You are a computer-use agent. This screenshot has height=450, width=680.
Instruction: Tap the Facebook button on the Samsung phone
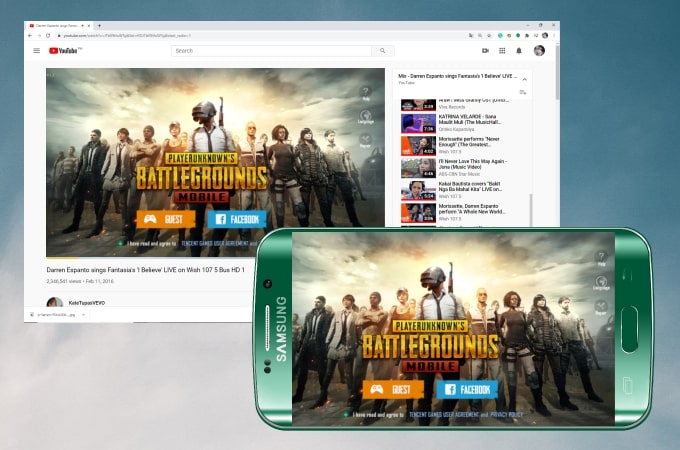(467, 389)
